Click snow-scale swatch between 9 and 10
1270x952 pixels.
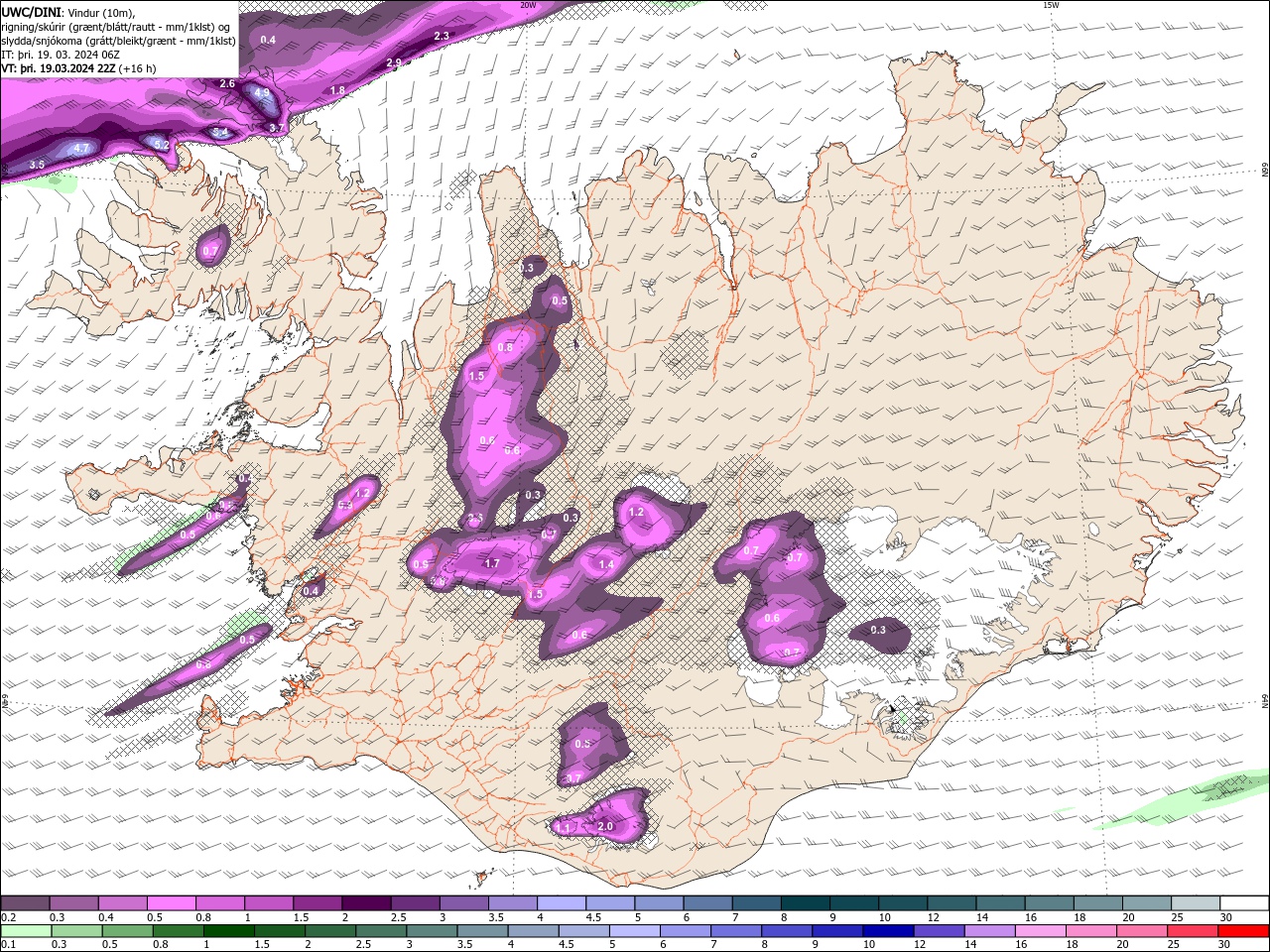tap(854, 903)
